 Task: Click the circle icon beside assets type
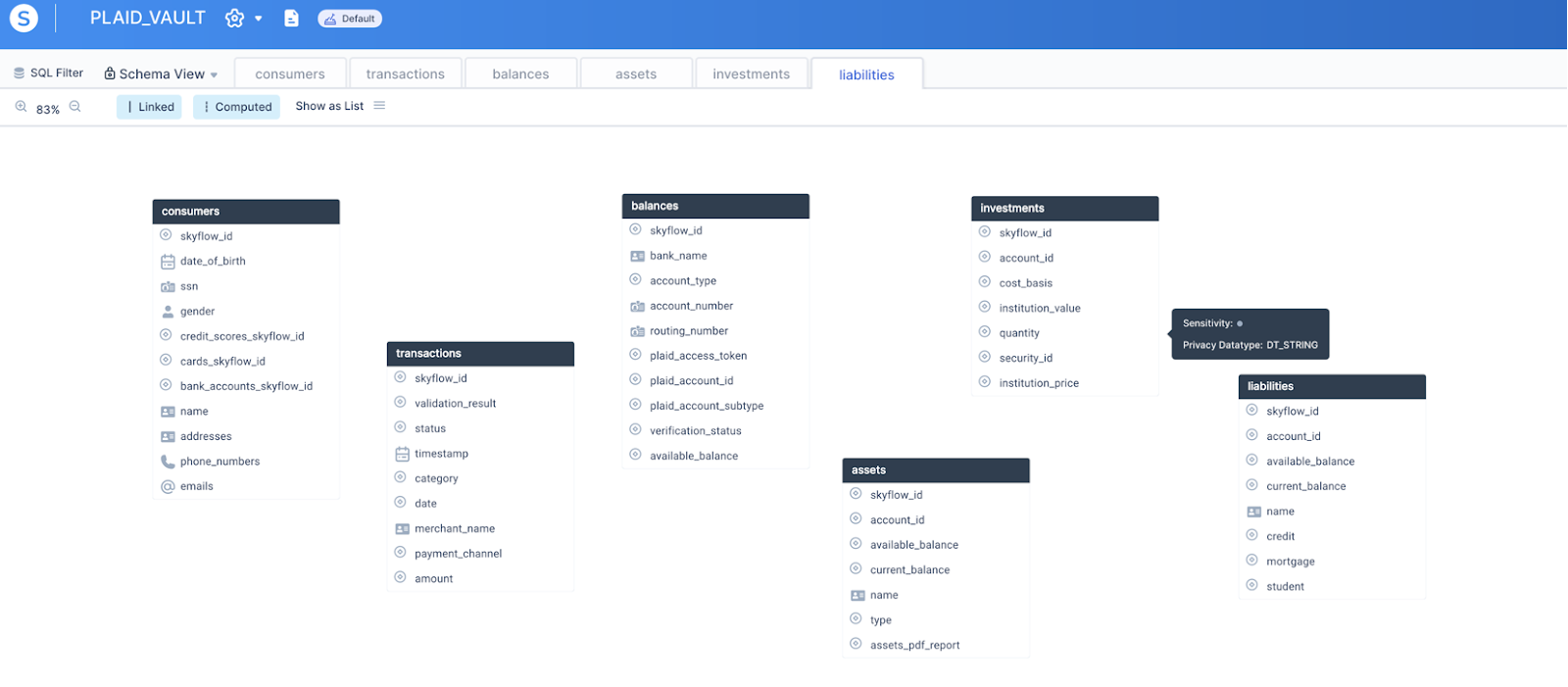[856, 619]
